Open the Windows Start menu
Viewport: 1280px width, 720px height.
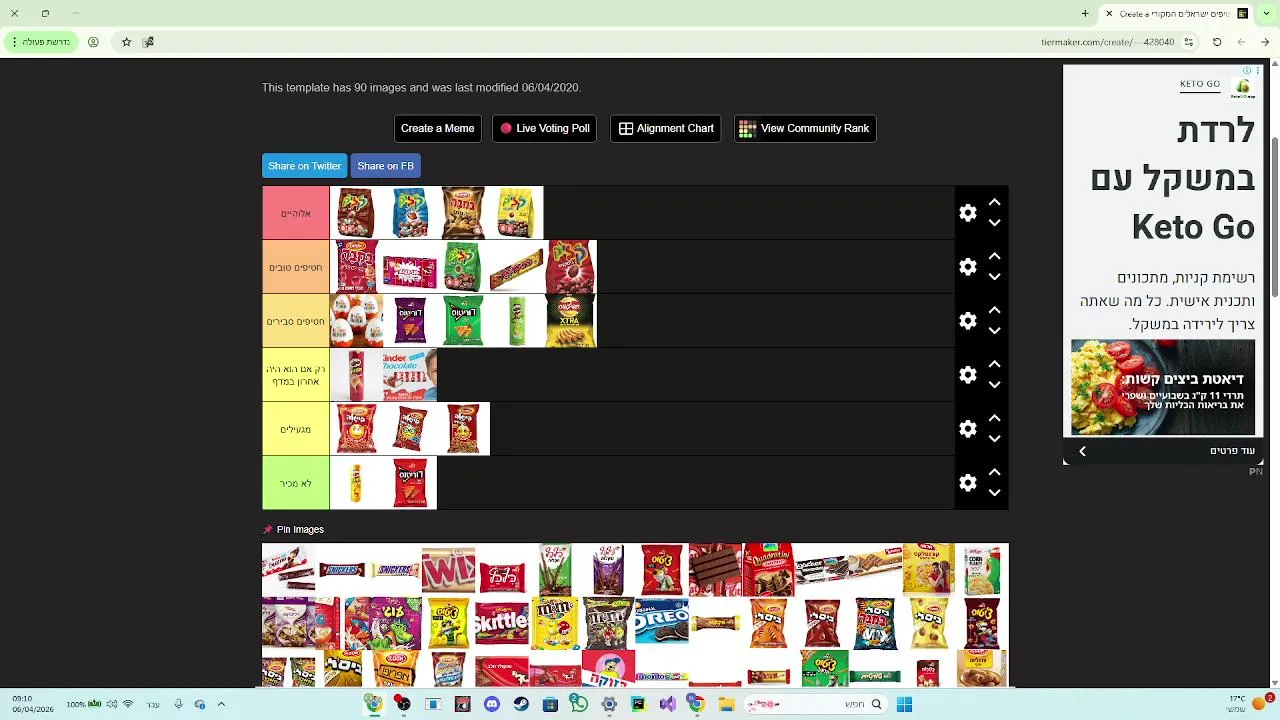point(904,704)
